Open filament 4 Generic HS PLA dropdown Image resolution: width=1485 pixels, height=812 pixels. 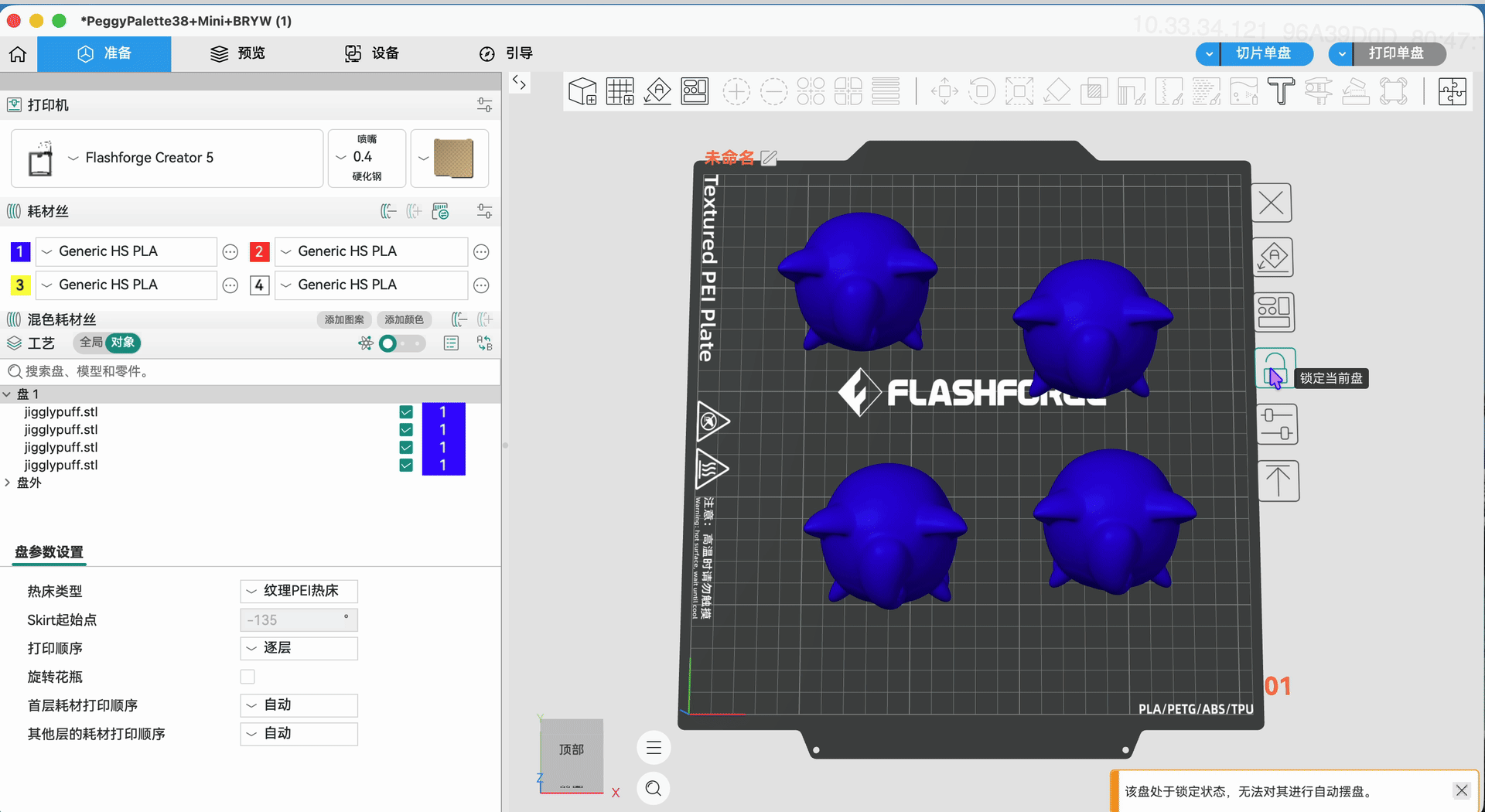[x=371, y=285]
